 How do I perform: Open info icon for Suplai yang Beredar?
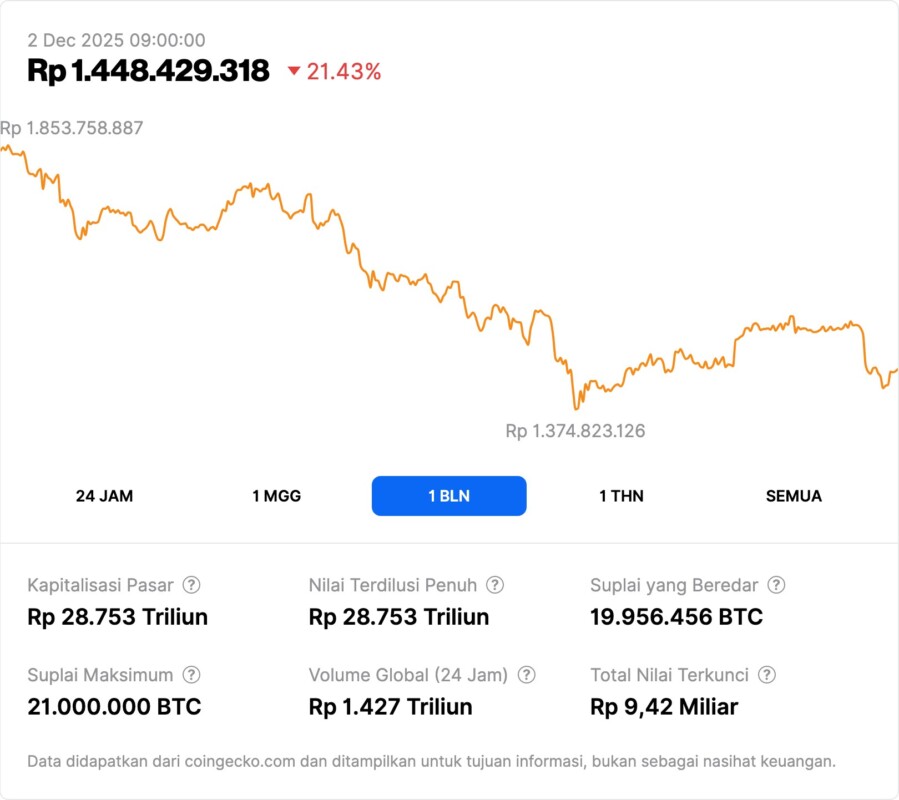776,585
